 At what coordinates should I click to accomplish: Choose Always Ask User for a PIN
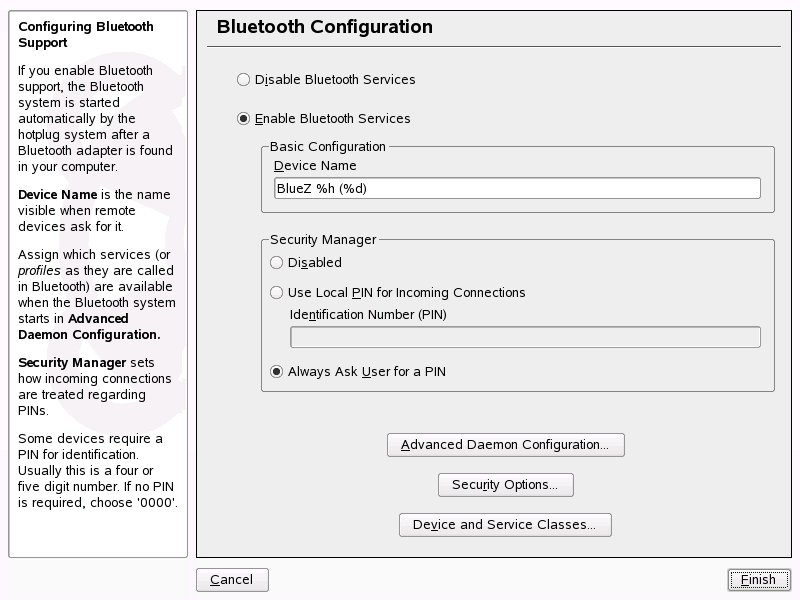[x=277, y=372]
